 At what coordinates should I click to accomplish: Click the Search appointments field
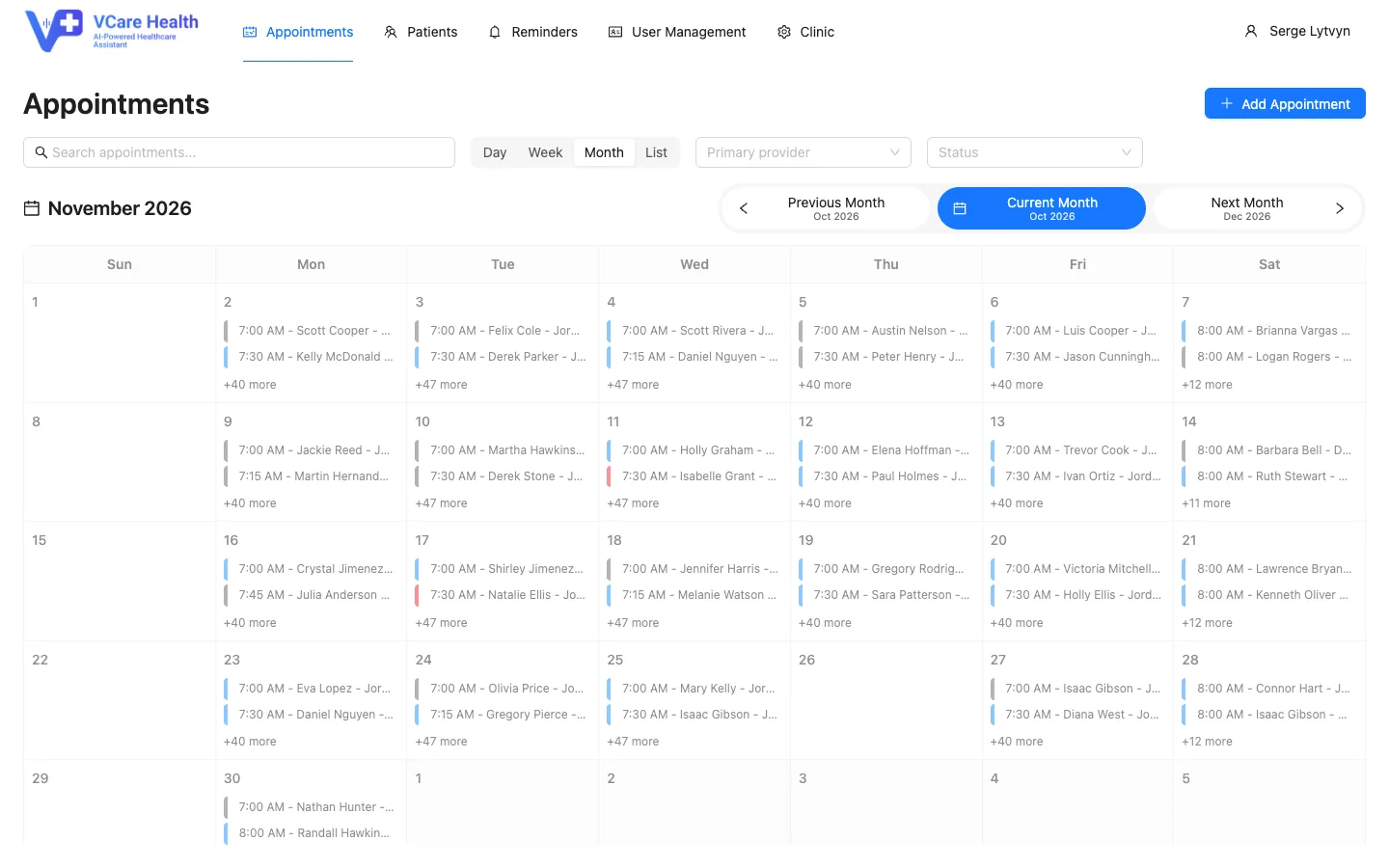pos(239,152)
